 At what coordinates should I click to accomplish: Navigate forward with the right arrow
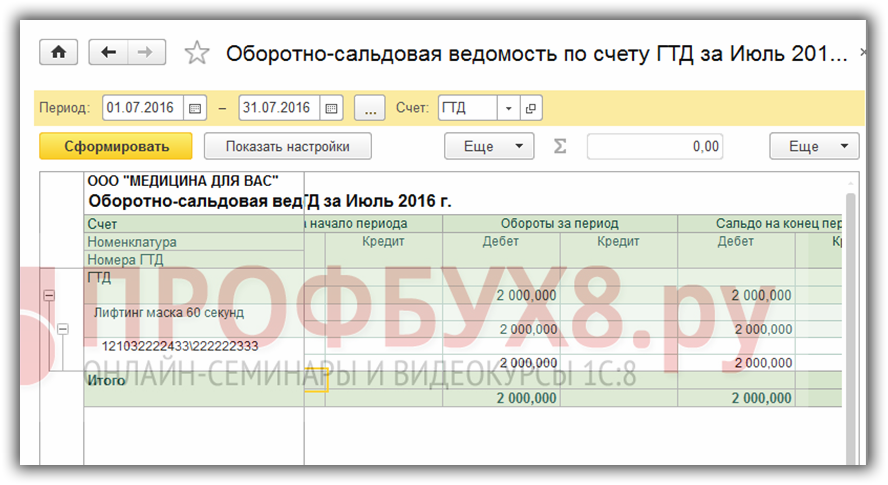point(145,52)
